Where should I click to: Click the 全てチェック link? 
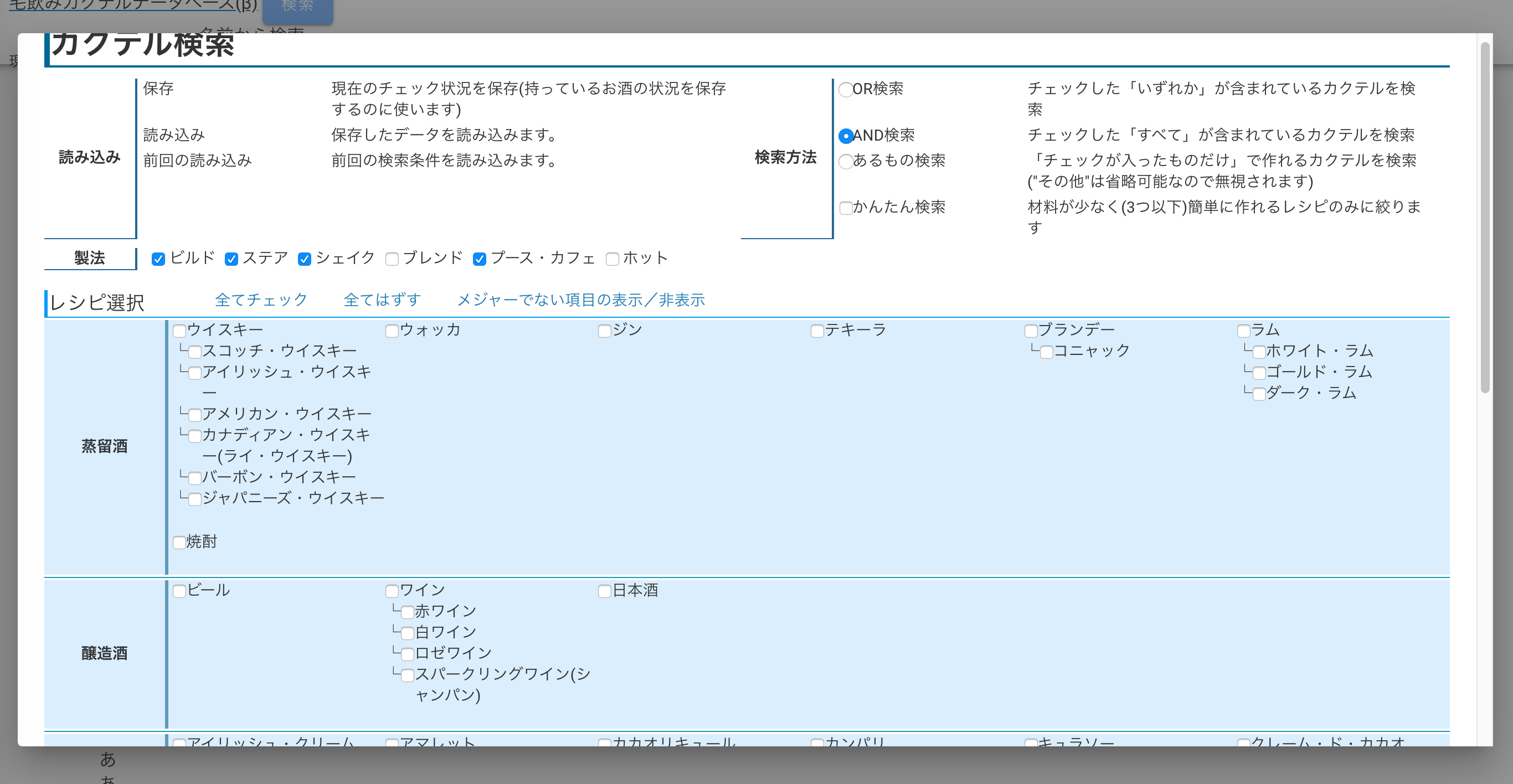click(x=261, y=300)
